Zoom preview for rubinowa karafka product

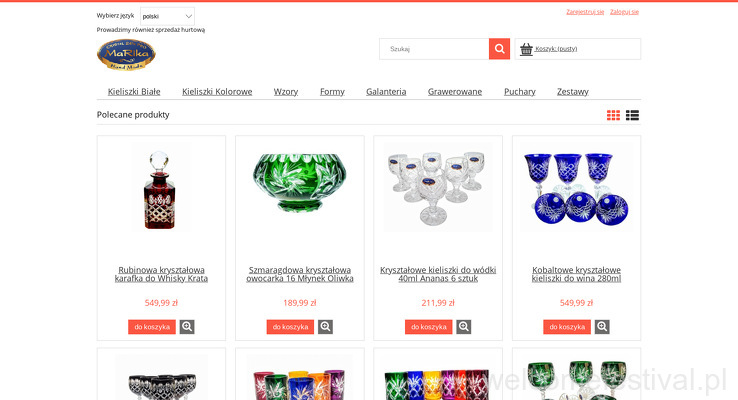coord(187,327)
